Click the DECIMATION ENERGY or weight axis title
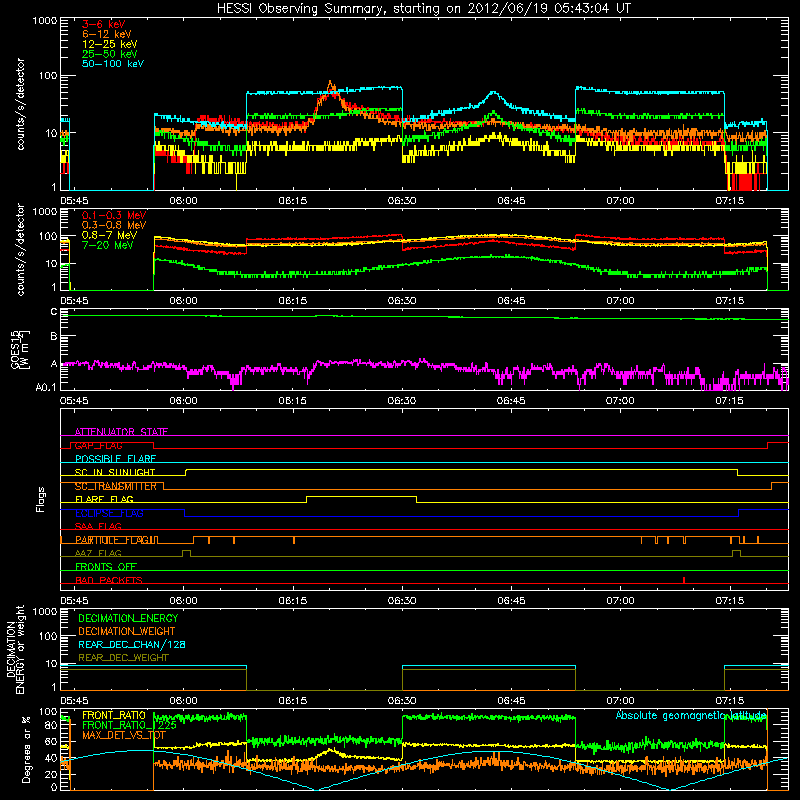Image resolution: width=800 pixels, height=800 pixels. (15, 649)
